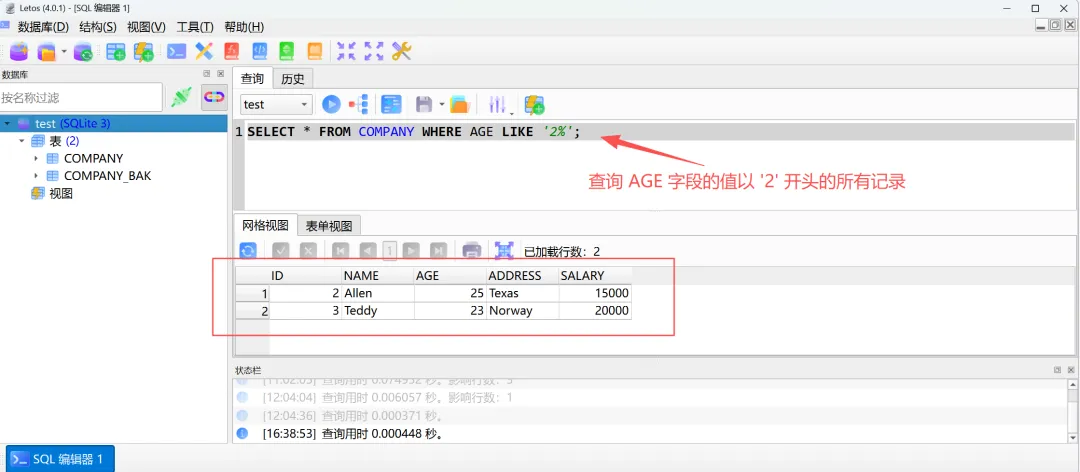The image size is (1080, 472).
Task: Toggle the chain link button beside the filter box
Action: pos(214,98)
